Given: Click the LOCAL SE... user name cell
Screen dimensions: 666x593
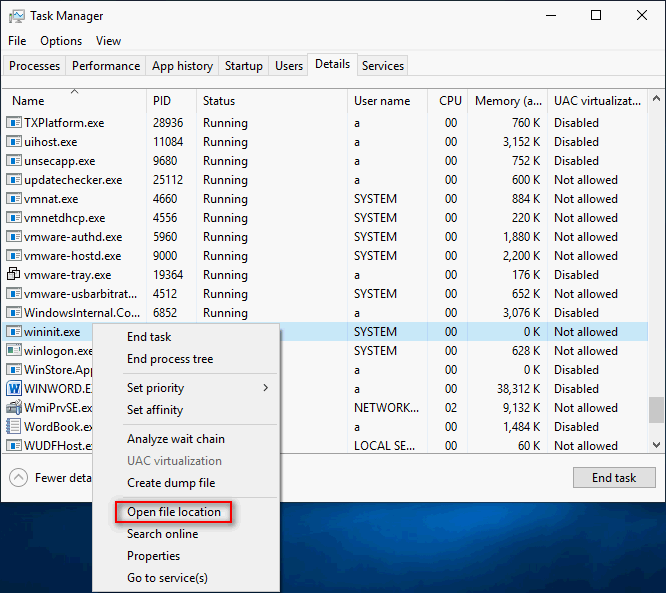Looking at the screenshot, I should click(x=384, y=446).
